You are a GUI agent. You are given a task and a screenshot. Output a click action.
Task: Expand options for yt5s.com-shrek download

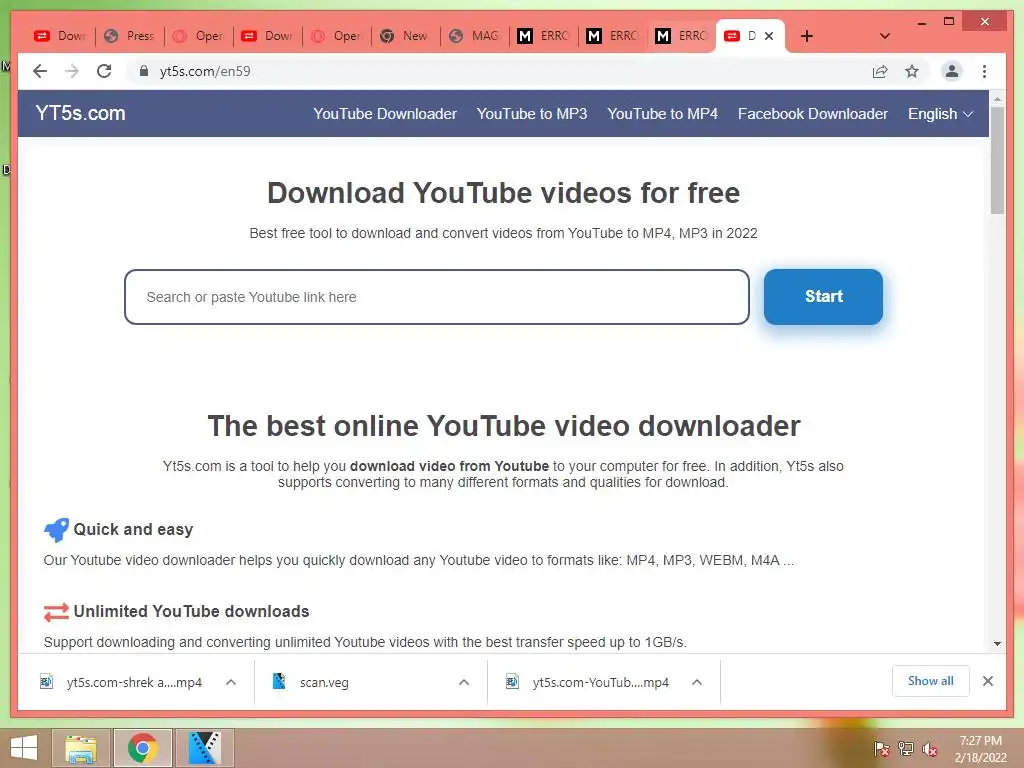(231, 682)
